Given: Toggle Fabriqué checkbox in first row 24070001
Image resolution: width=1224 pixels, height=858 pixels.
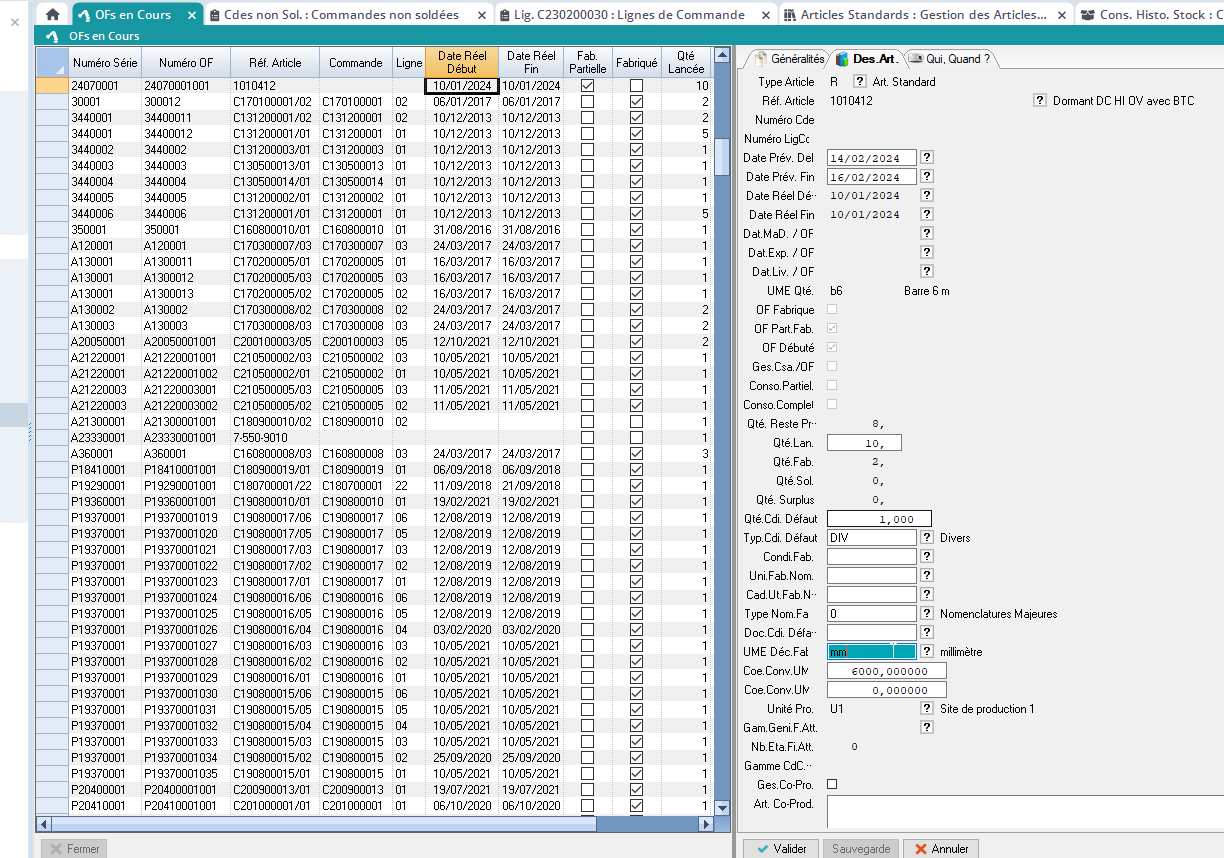Looking at the screenshot, I should point(636,86).
